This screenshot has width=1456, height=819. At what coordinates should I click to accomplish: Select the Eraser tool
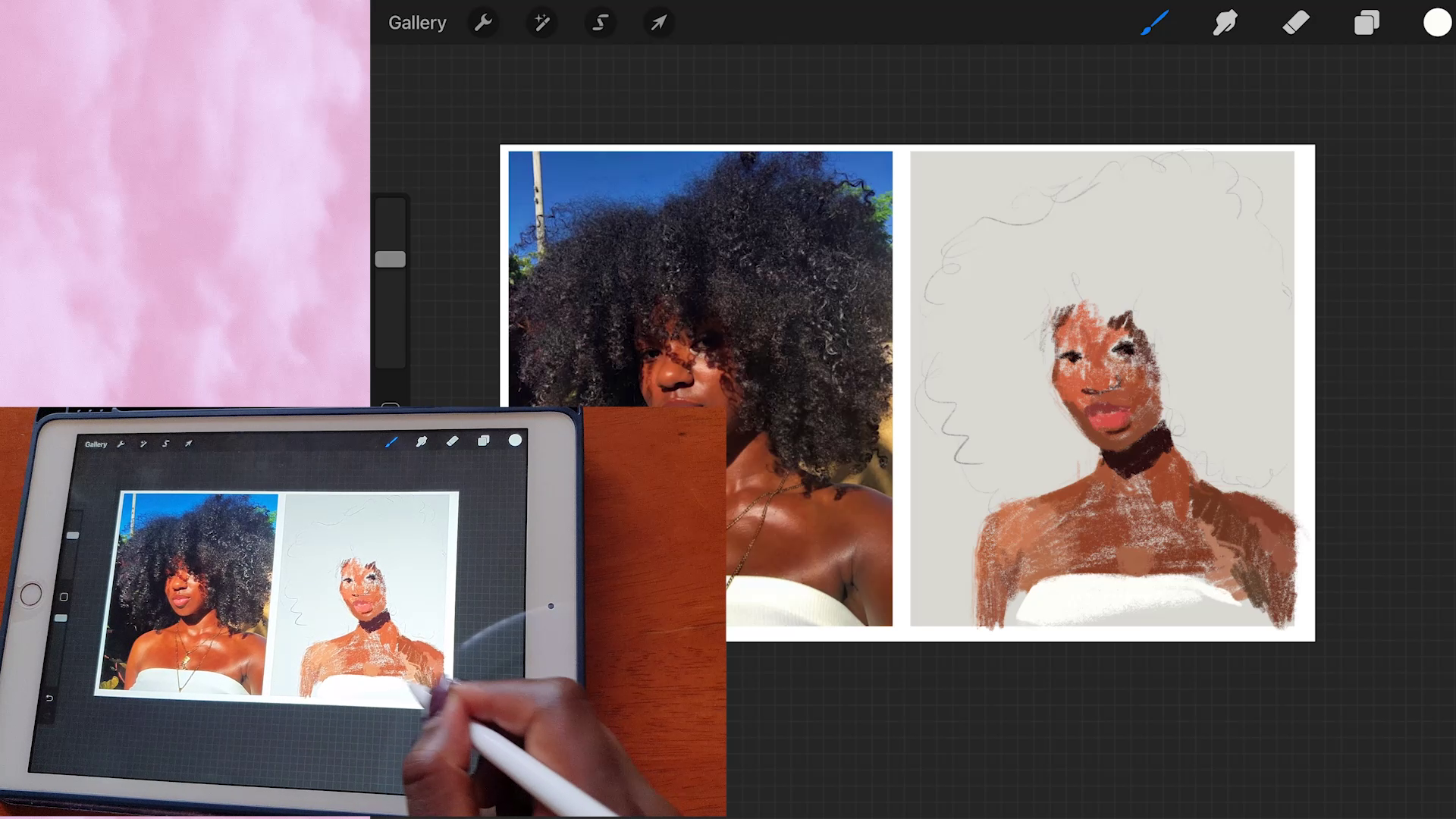pyautogui.click(x=1295, y=23)
